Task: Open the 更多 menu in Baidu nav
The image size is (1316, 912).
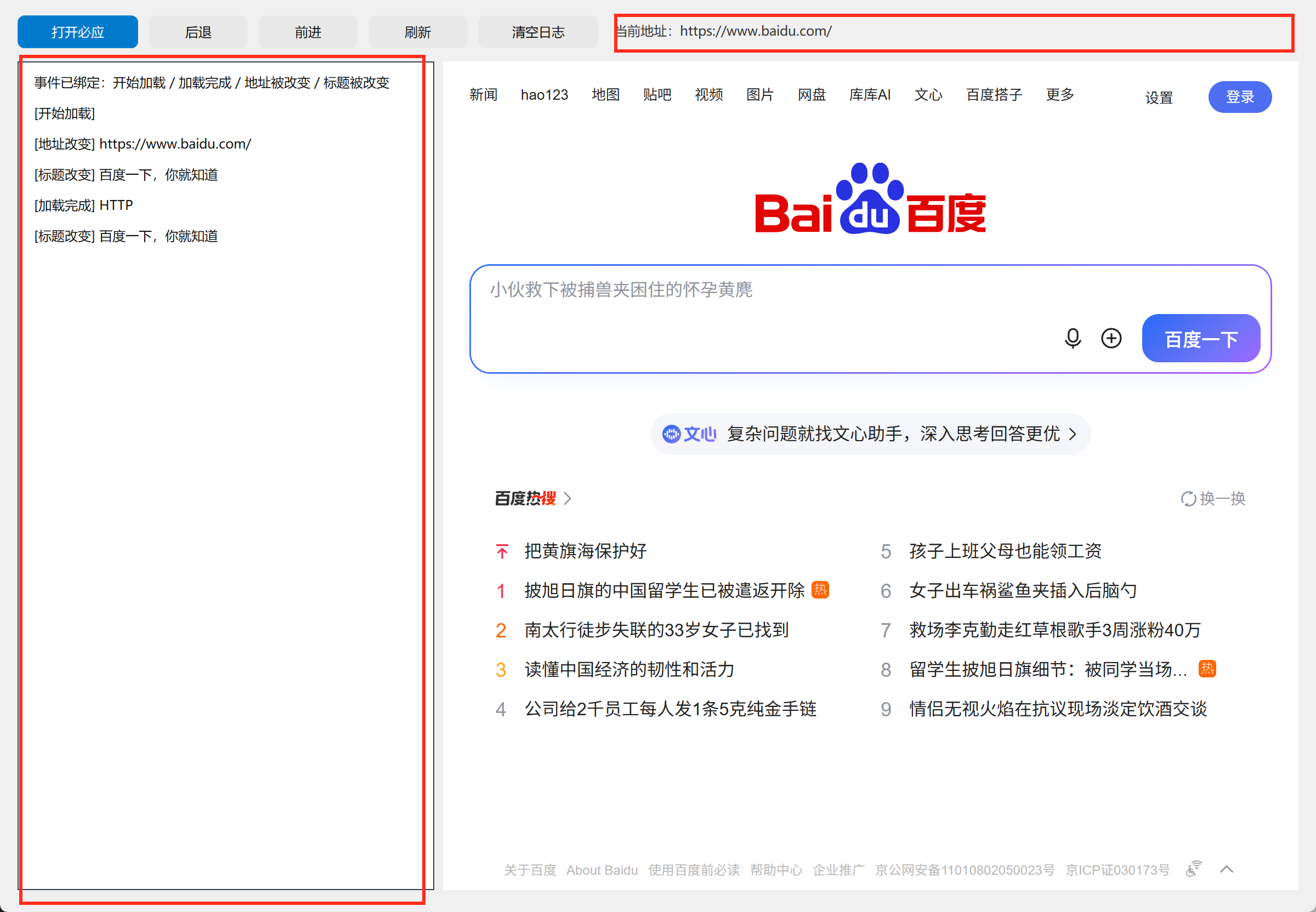Action: pyautogui.click(x=1059, y=95)
